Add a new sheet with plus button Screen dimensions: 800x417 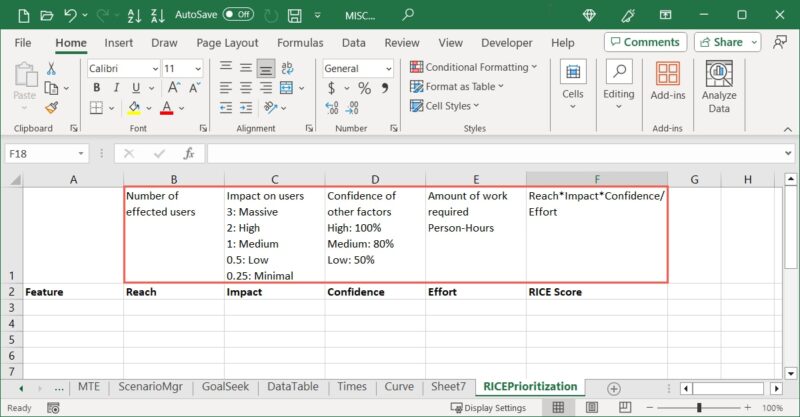[x=614, y=389]
